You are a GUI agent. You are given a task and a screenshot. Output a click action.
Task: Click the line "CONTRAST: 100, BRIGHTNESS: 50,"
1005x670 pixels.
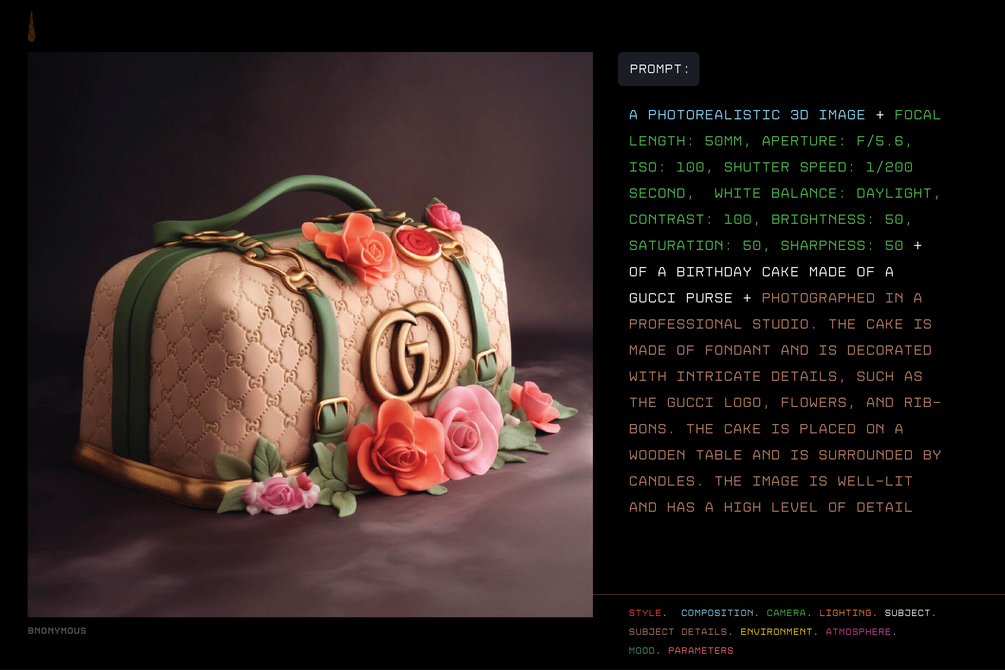click(770, 219)
